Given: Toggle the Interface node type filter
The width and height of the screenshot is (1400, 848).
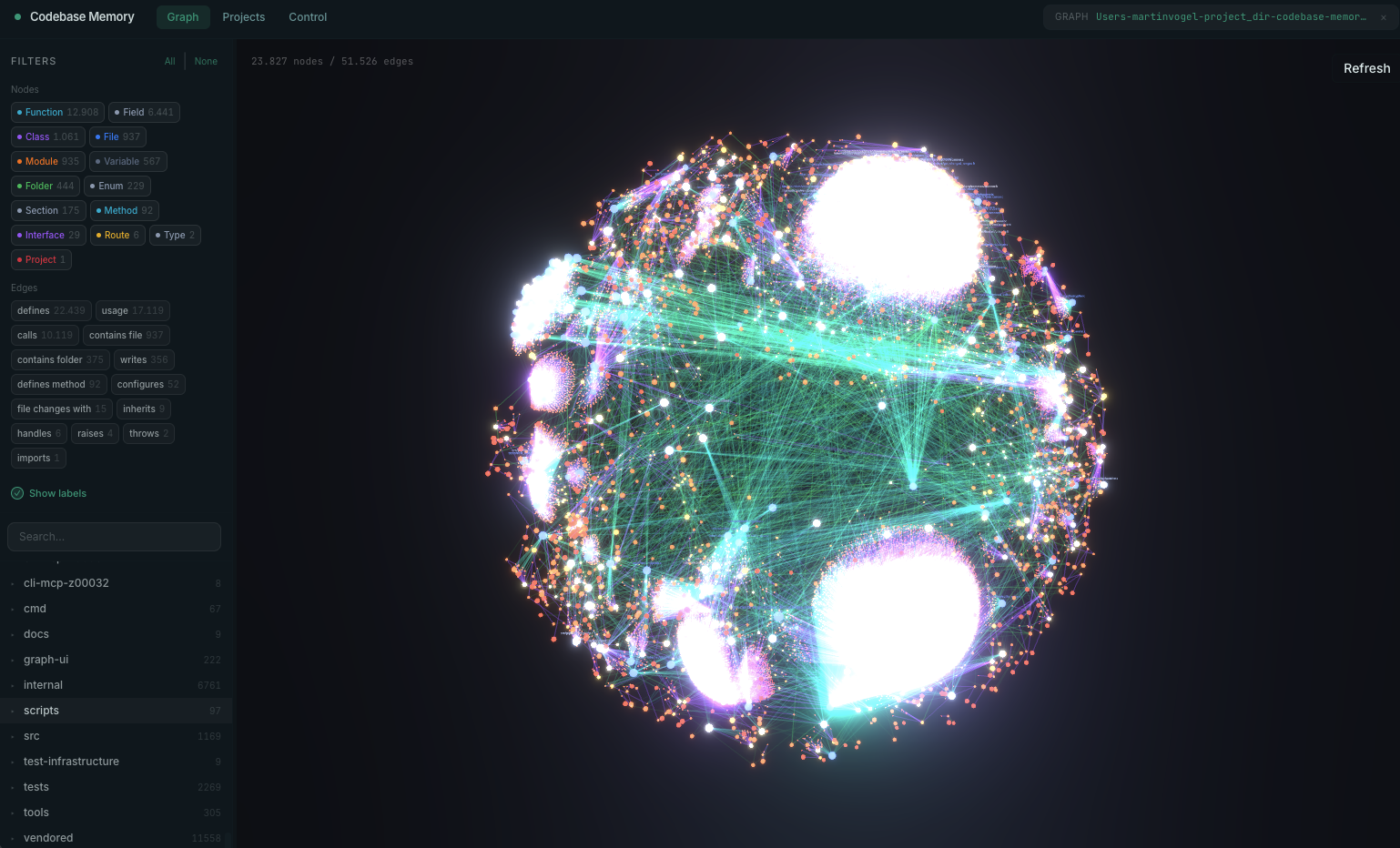Looking at the screenshot, I should [47, 235].
